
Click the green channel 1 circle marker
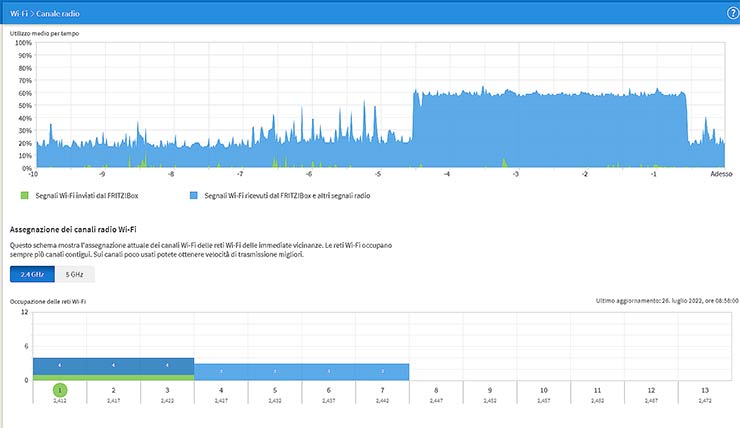click(60, 389)
